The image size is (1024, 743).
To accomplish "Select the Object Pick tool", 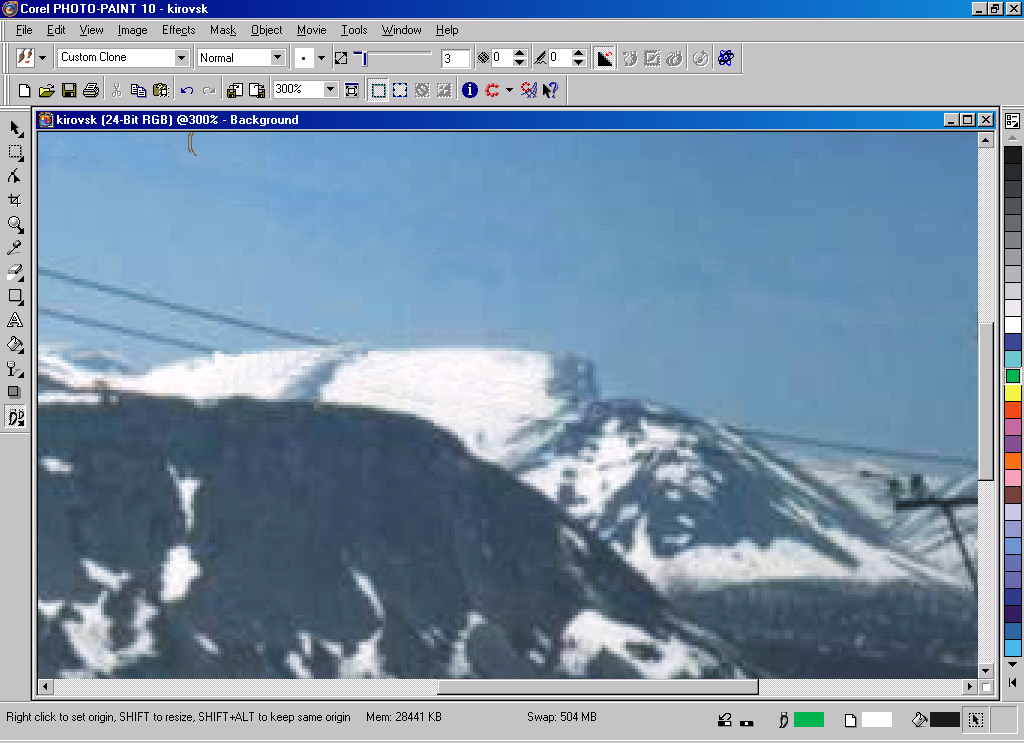I will pyautogui.click(x=16, y=128).
